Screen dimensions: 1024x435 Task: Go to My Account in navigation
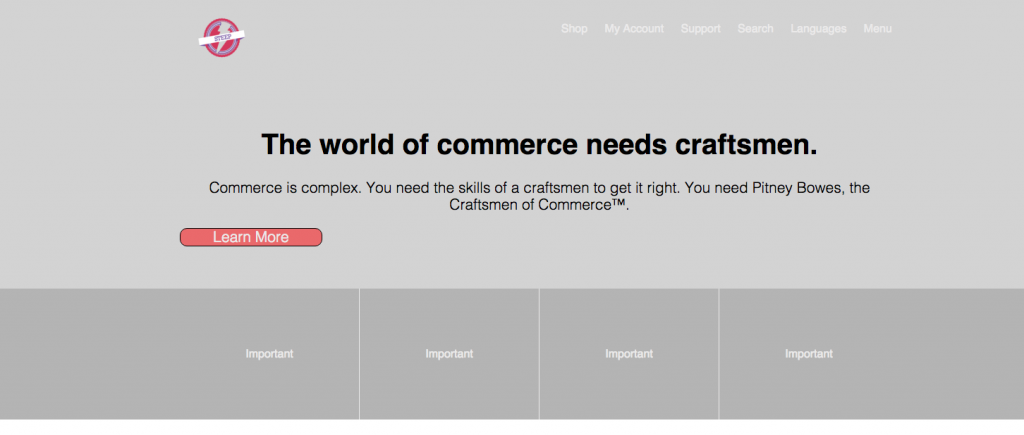click(x=634, y=29)
